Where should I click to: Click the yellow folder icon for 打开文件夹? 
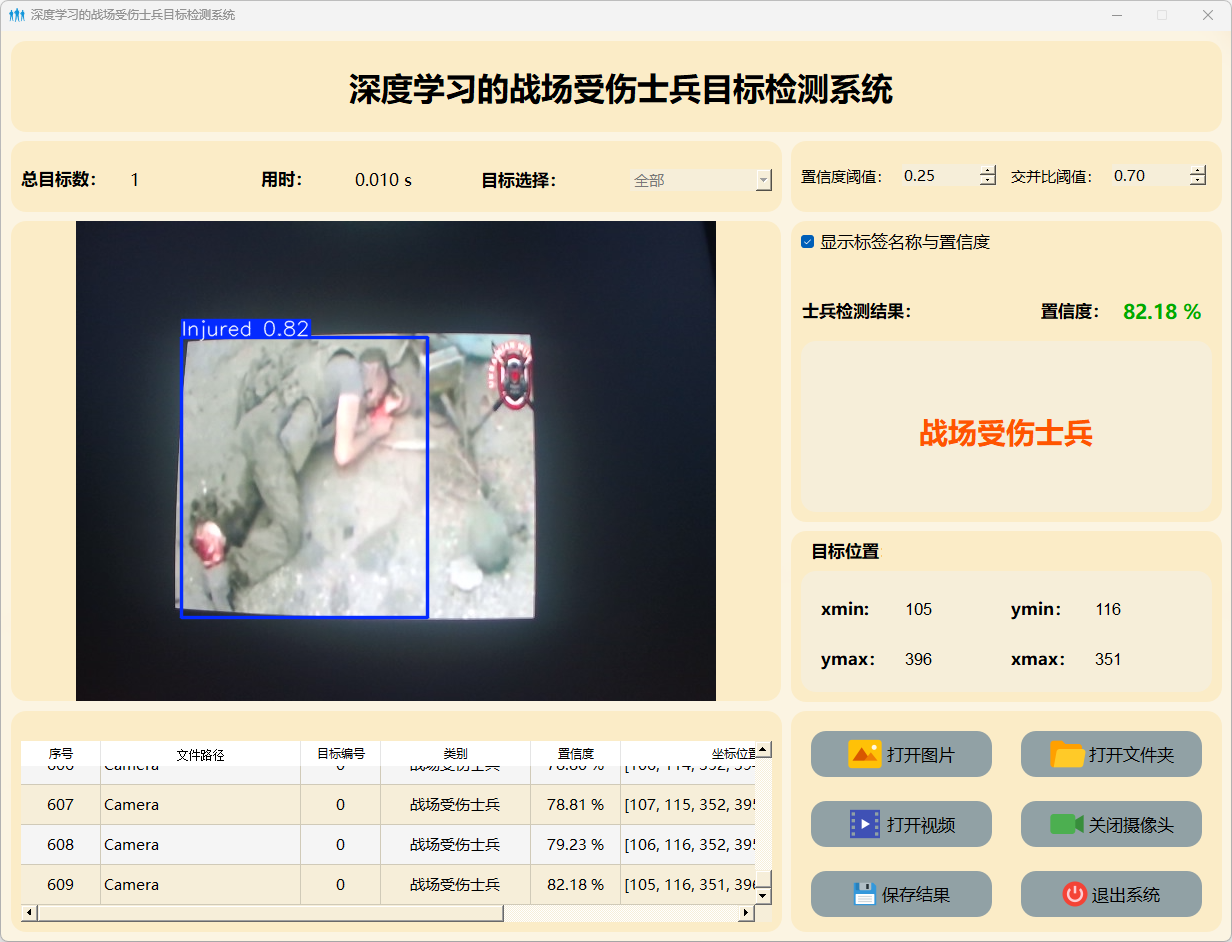click(1067, 754)
